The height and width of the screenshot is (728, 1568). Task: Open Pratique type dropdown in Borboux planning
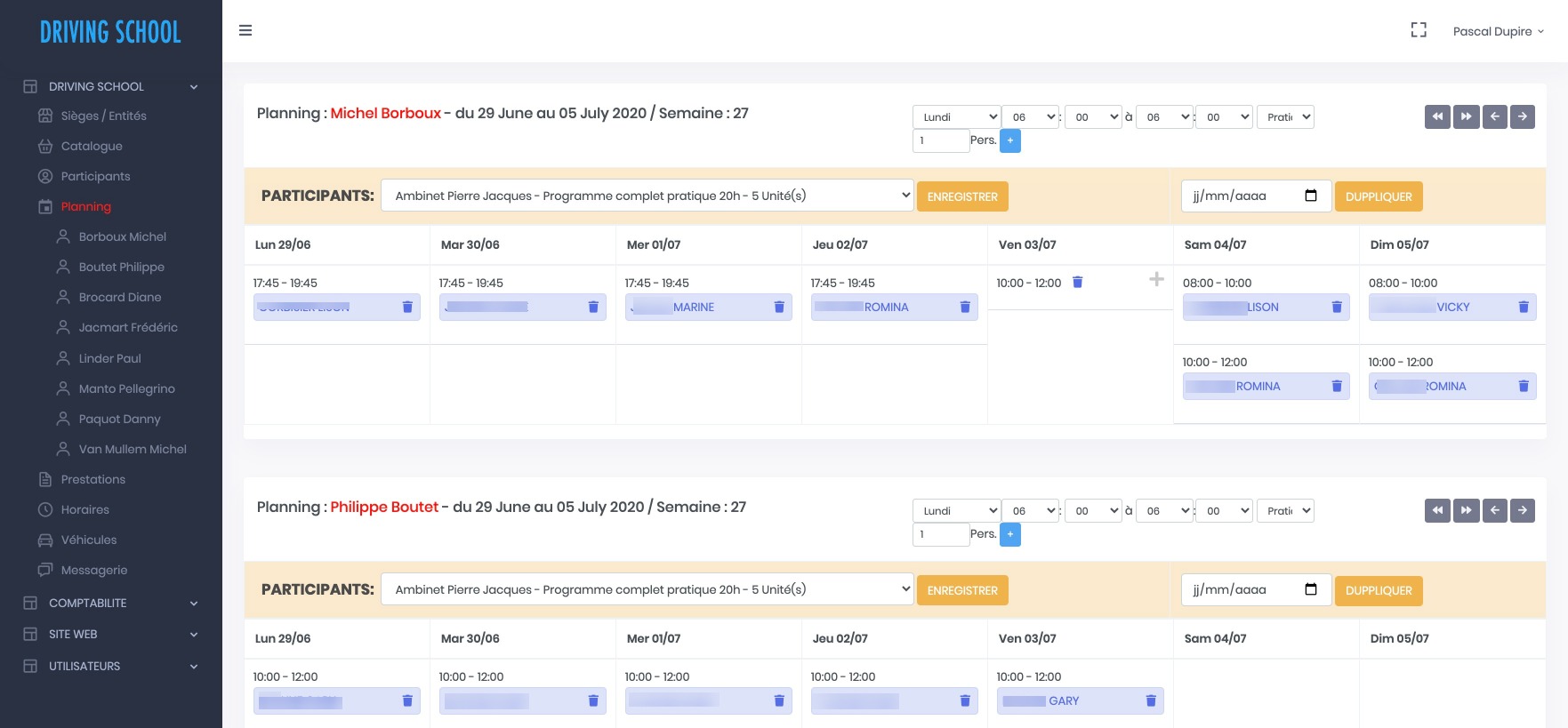[1285, 116]
